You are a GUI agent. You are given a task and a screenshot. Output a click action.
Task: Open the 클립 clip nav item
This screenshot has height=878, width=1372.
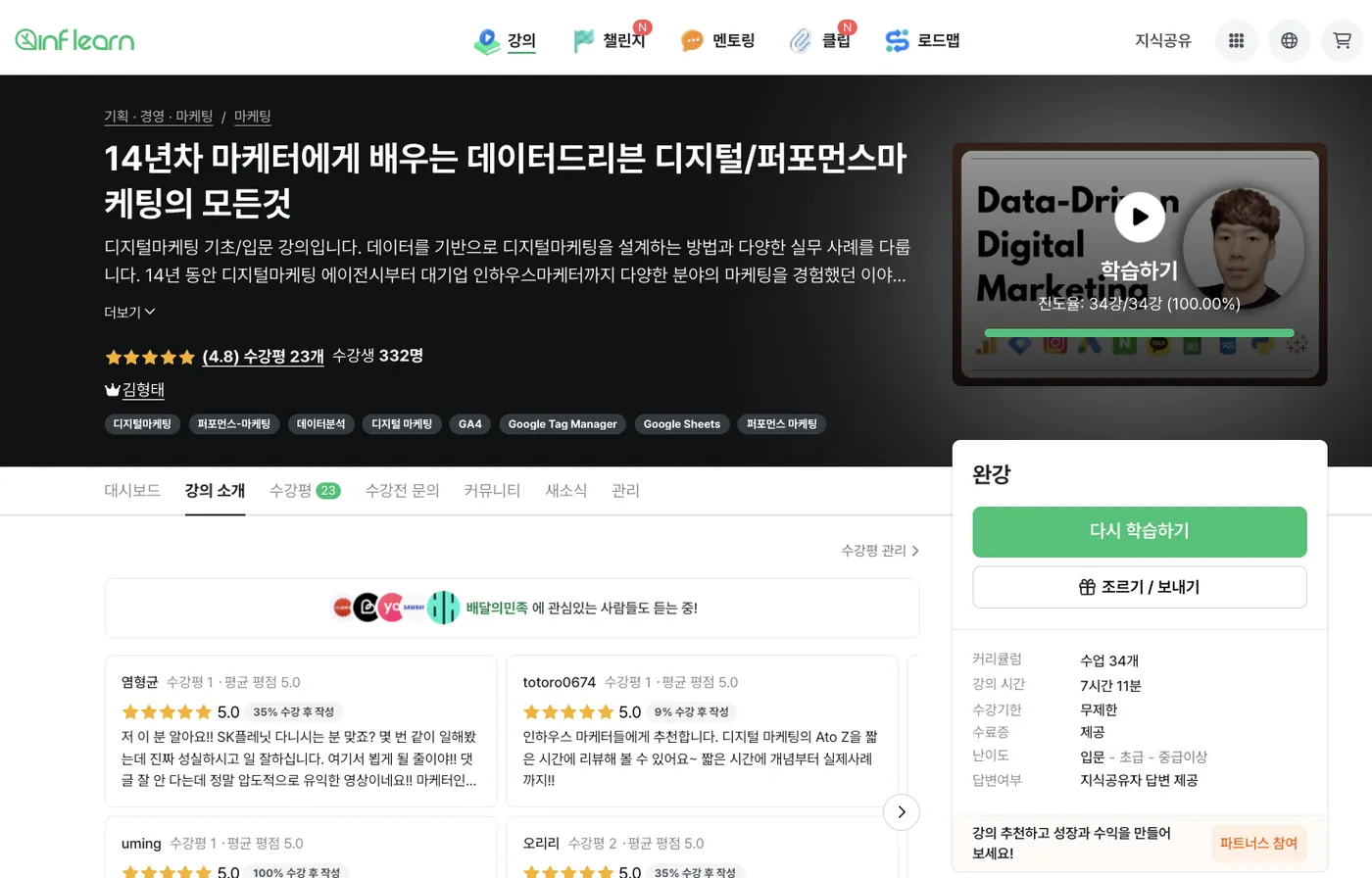(821, 40)
